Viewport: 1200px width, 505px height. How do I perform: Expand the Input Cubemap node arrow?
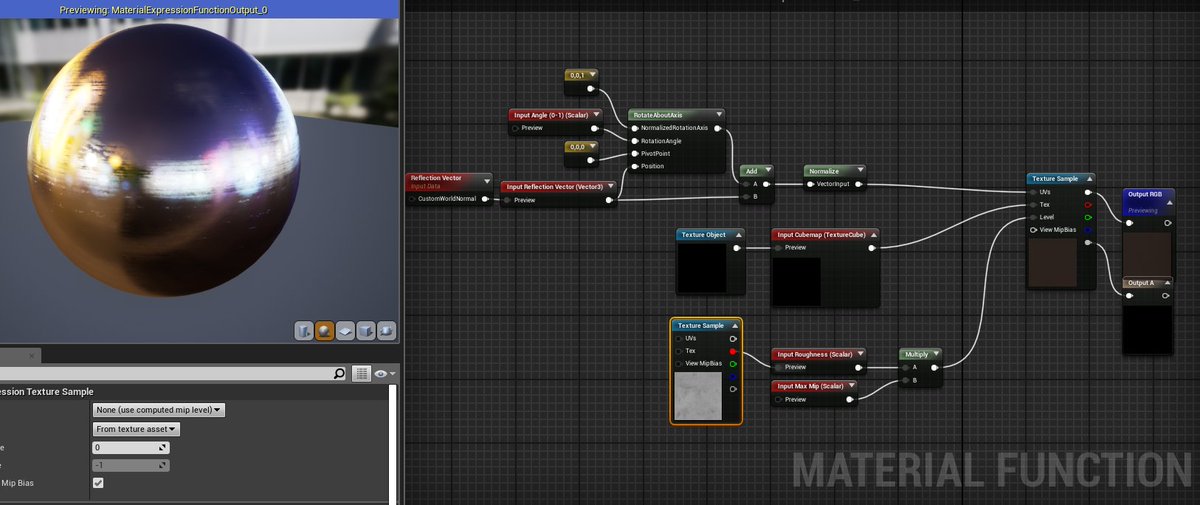tap(874, 235)
